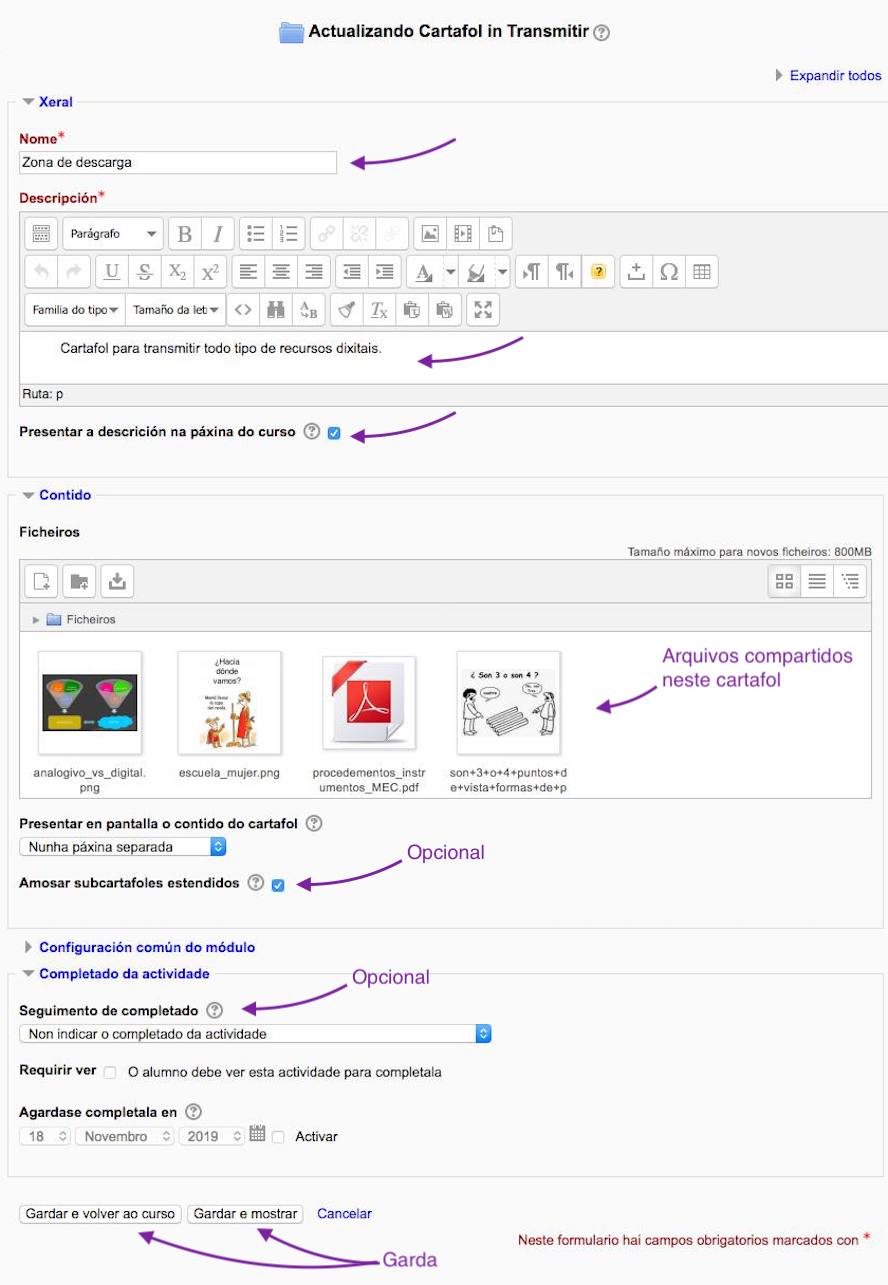Switch the editor to HTML source view
This screenshot has width=888, height=1285.
pos(242,309)
